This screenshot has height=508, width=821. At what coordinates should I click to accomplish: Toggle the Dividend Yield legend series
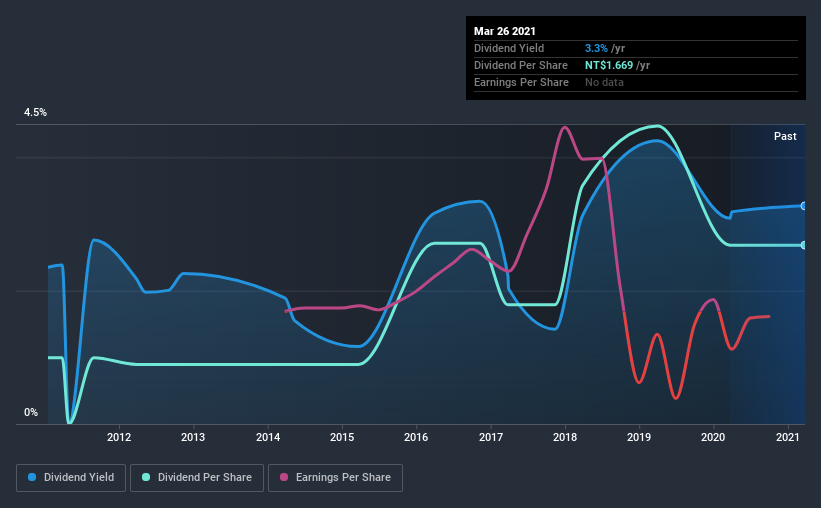[71, 478]
